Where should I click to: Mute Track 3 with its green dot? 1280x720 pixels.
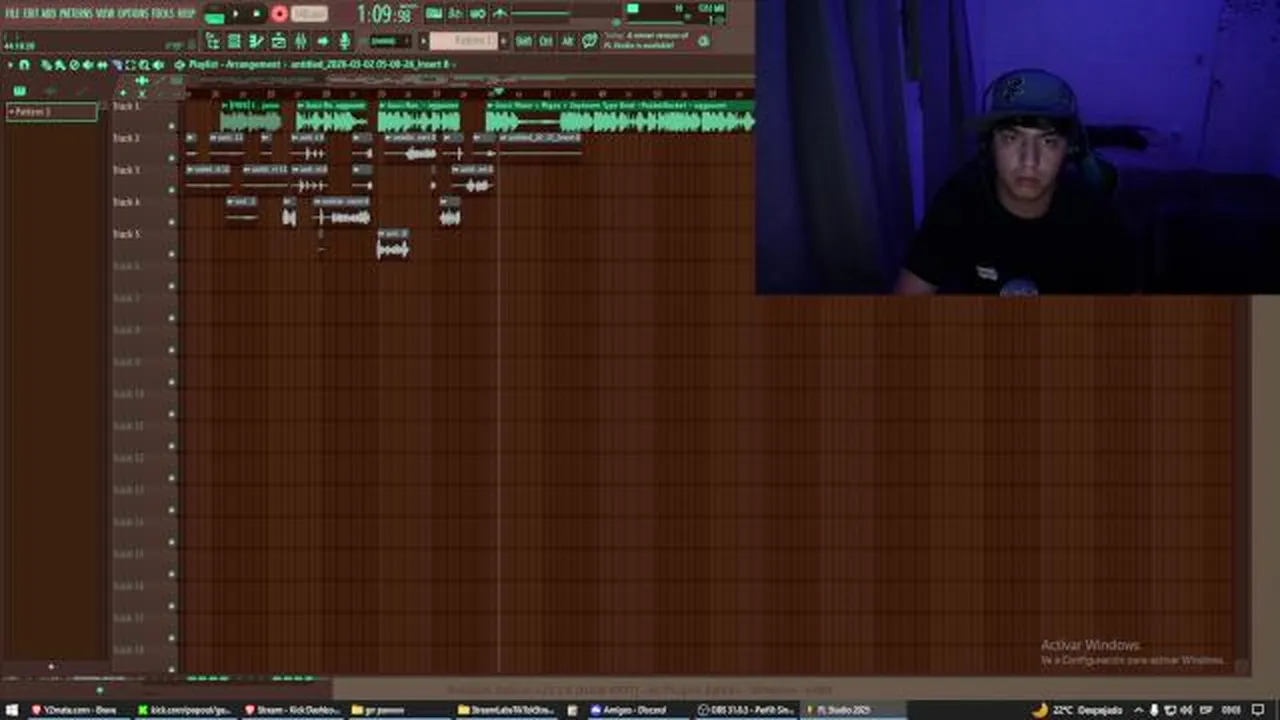171,190
